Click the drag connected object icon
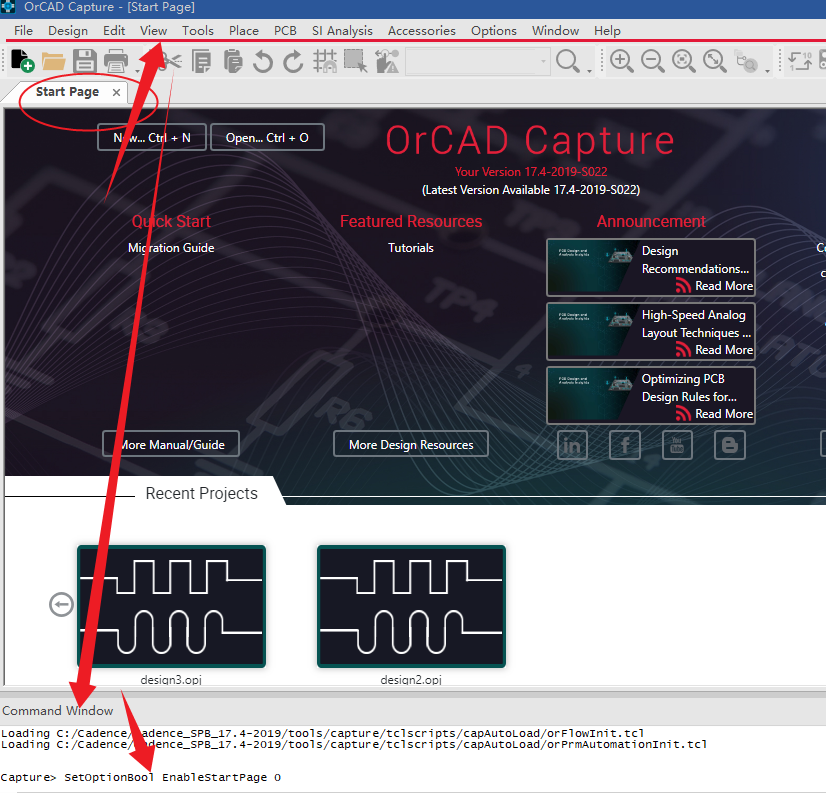Image resolution: width=826 pixels, height=793 pixels. [387, 61]
